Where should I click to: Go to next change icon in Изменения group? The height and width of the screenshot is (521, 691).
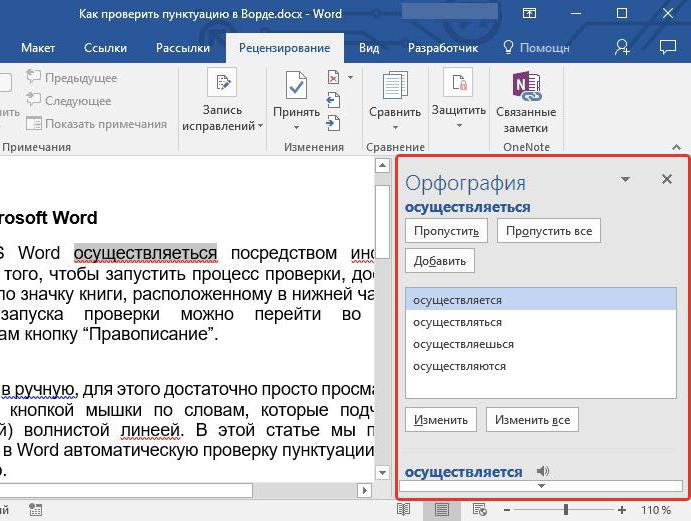click(334, 123)
